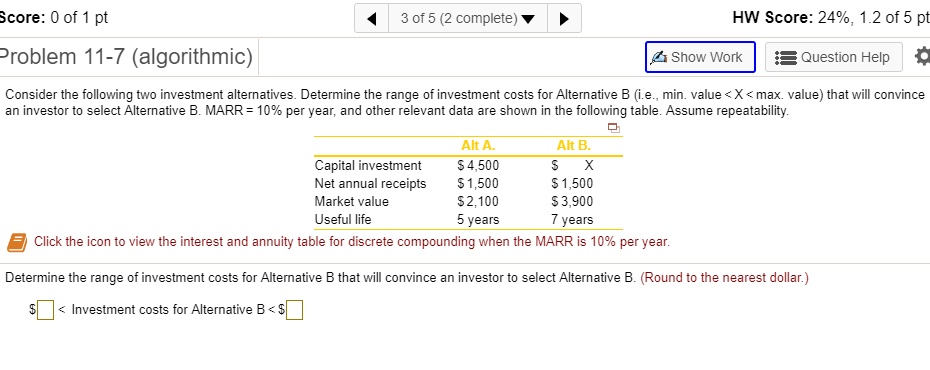Focus the maximum investment cost input box
Viewport: 930px width, 370px height.
tap(295, 310)
